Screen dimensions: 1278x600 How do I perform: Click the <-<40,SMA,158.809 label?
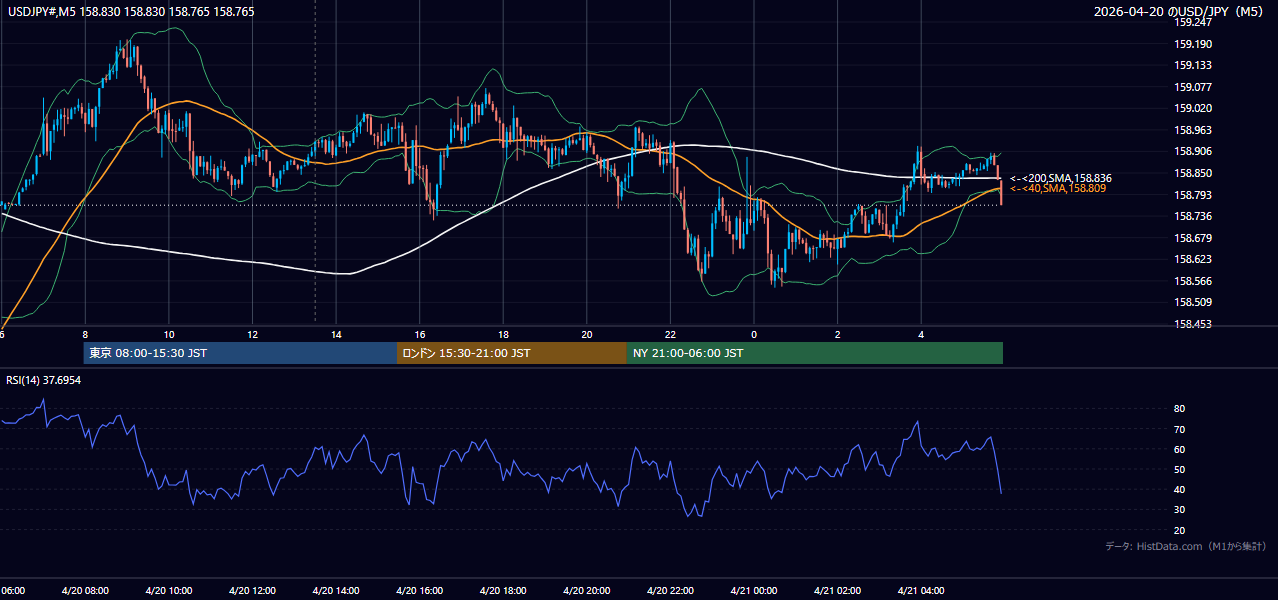click(x=1057, y=188)
